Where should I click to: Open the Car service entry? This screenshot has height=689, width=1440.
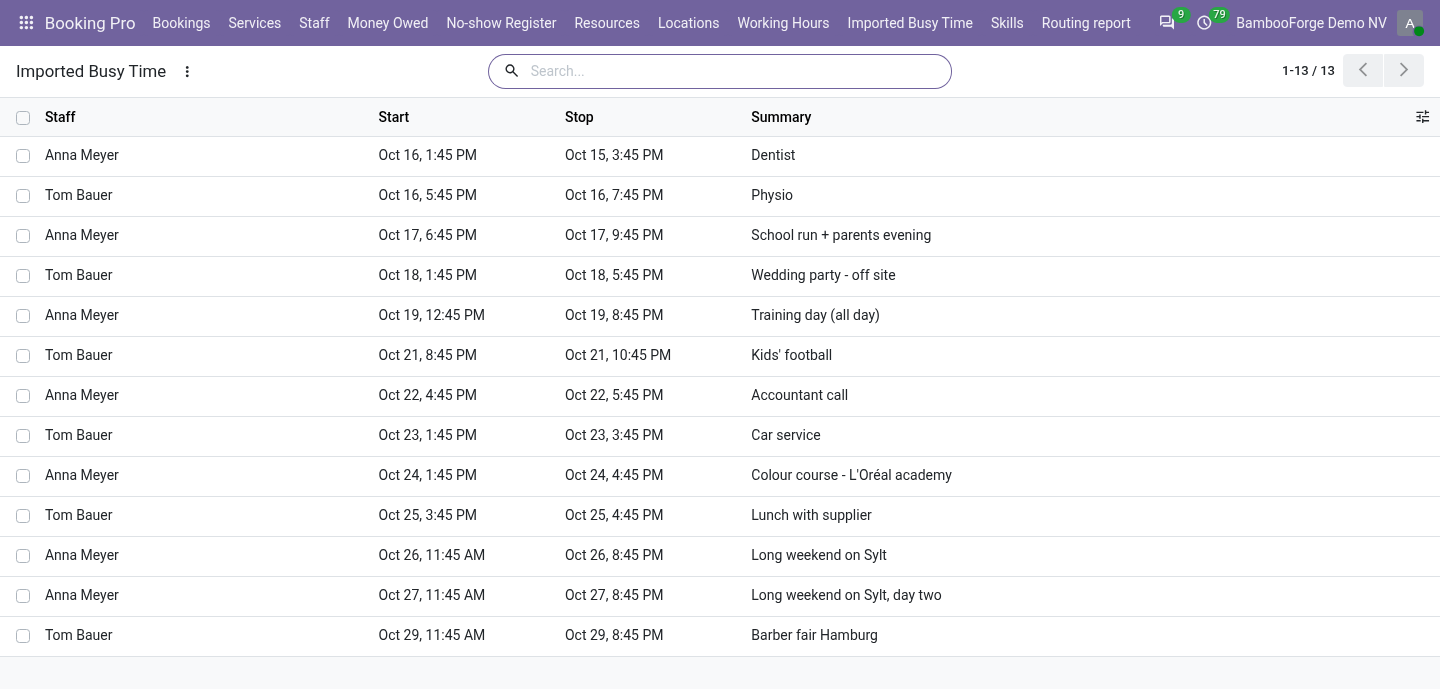click(x=785, y=435)
